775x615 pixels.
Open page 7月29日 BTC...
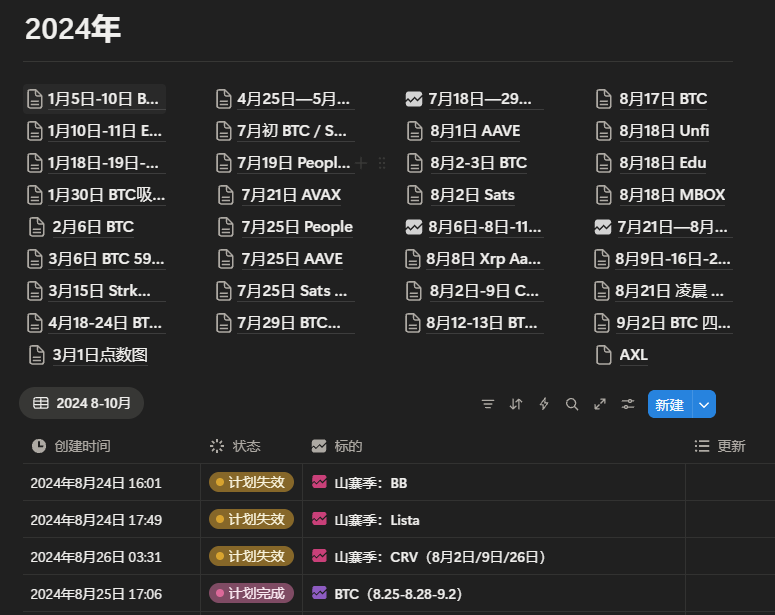click(x=289, y=323)
